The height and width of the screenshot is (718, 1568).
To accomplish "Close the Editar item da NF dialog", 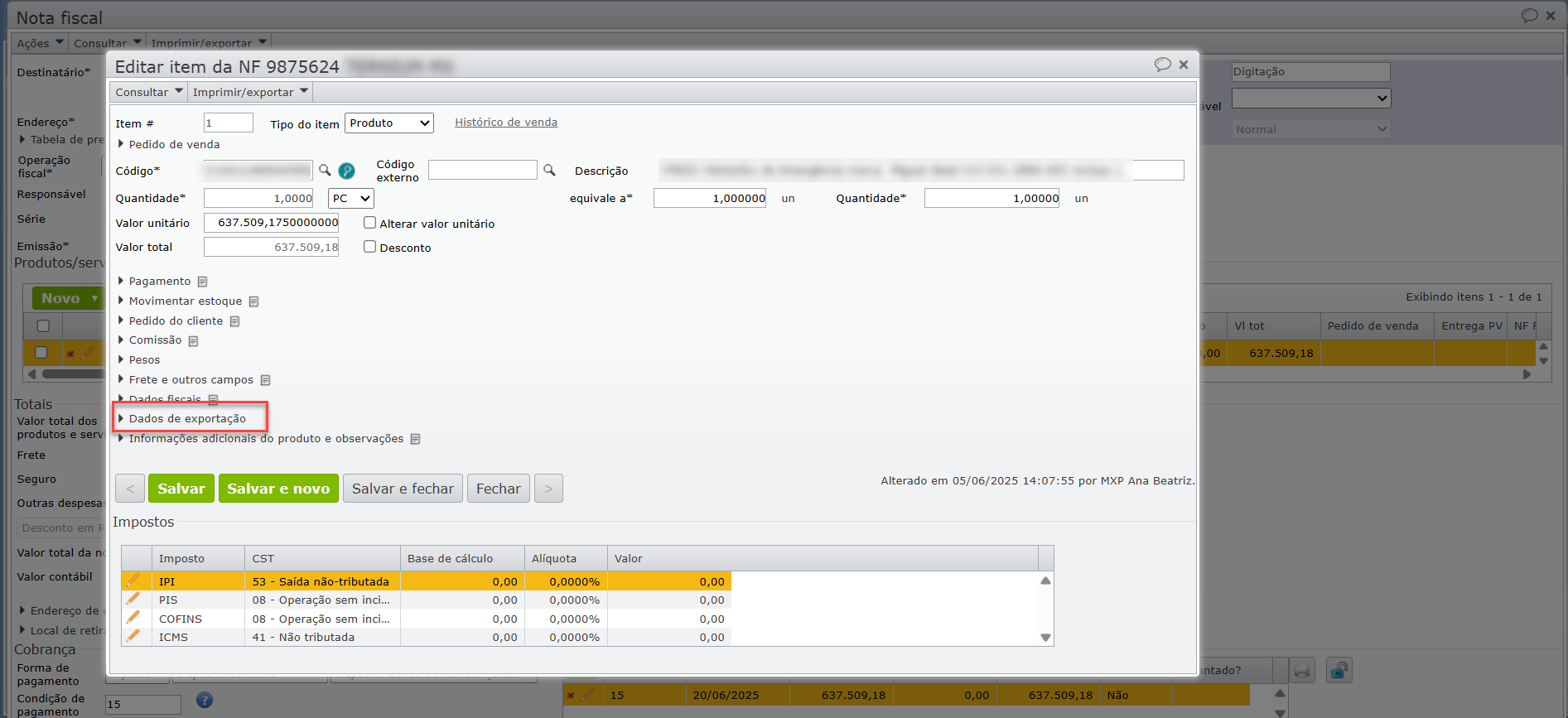I will point(1184,65).
